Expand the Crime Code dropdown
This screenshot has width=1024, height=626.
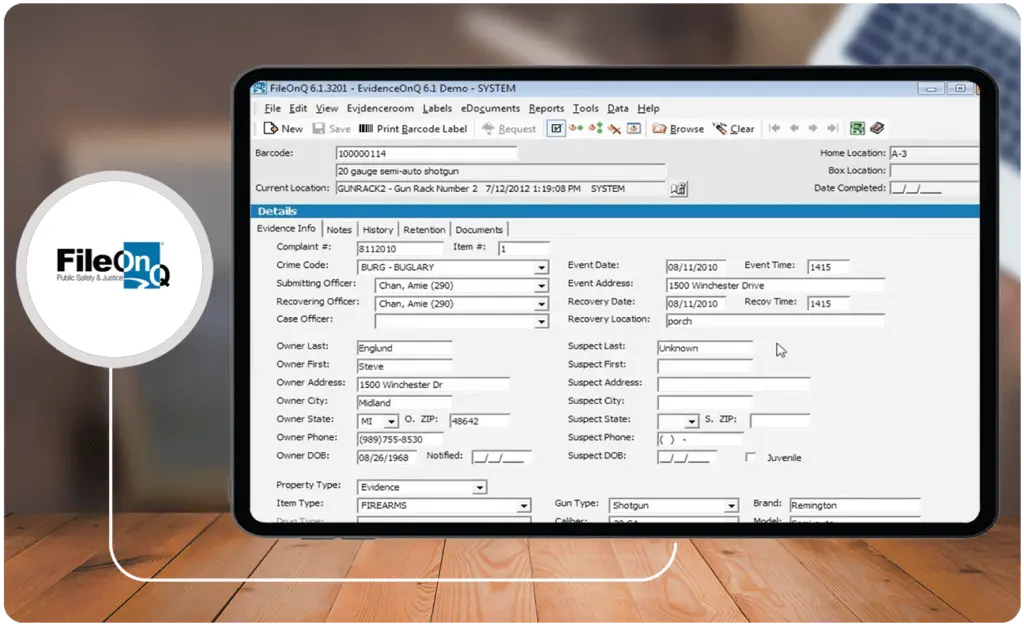pos(541,268)
